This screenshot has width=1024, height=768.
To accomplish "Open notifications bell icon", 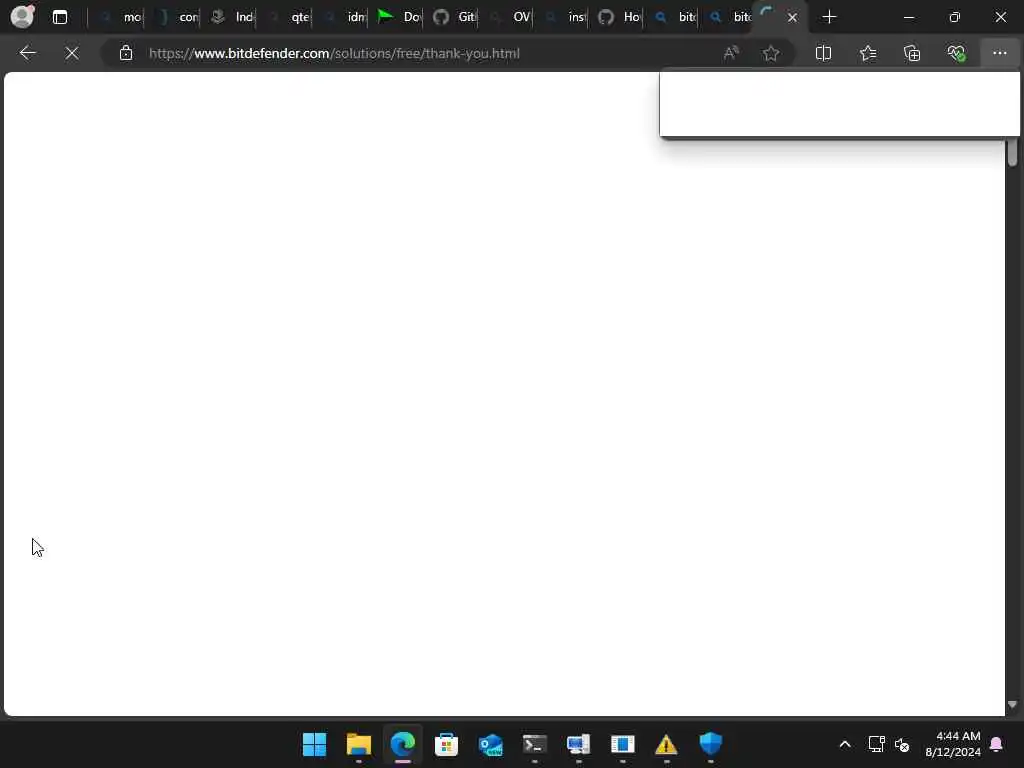I will (997, 744).
